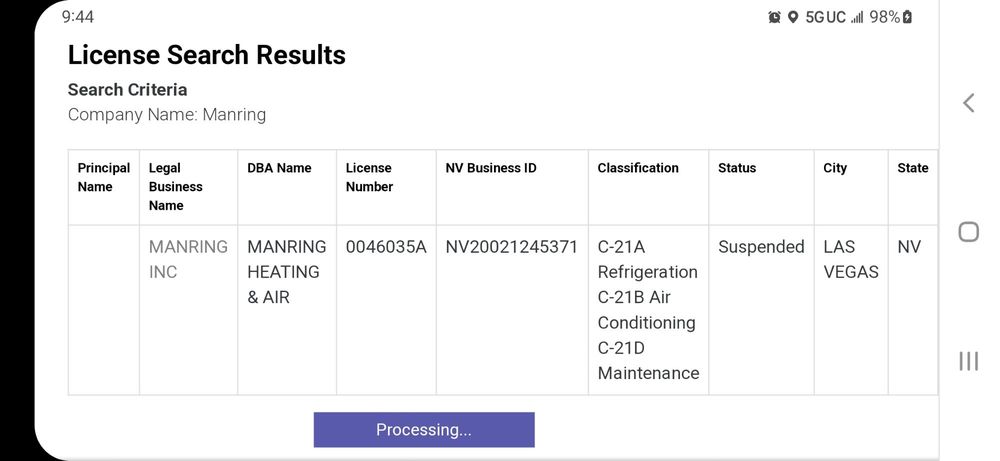Select the License Number column header
The height and width of the screenshot is (461, 1000).
[369, 177]
